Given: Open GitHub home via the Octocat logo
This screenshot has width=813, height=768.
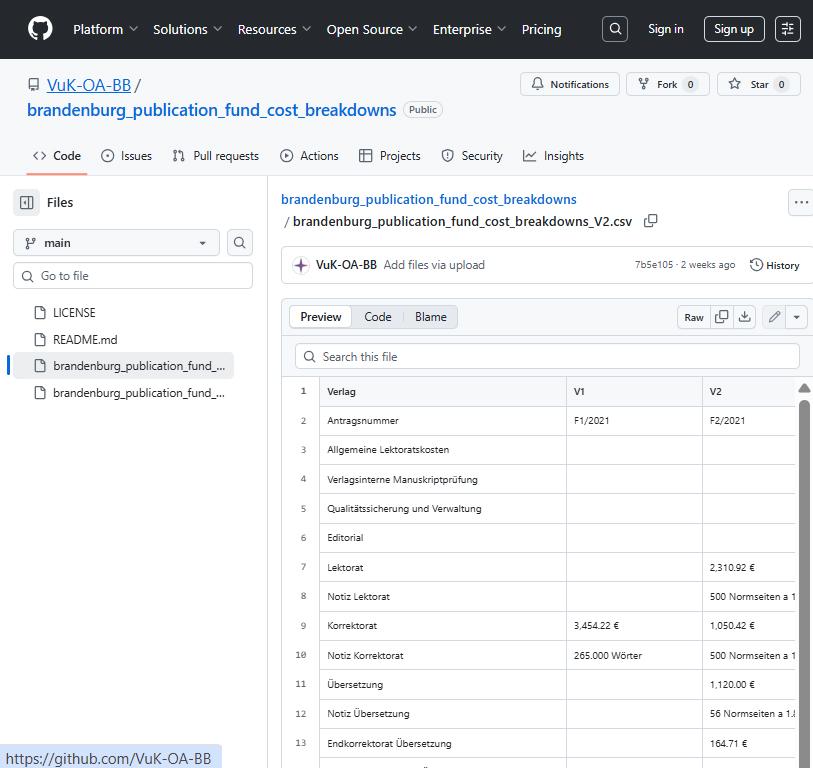Looking at the screenshot, I should pos(39,29).
